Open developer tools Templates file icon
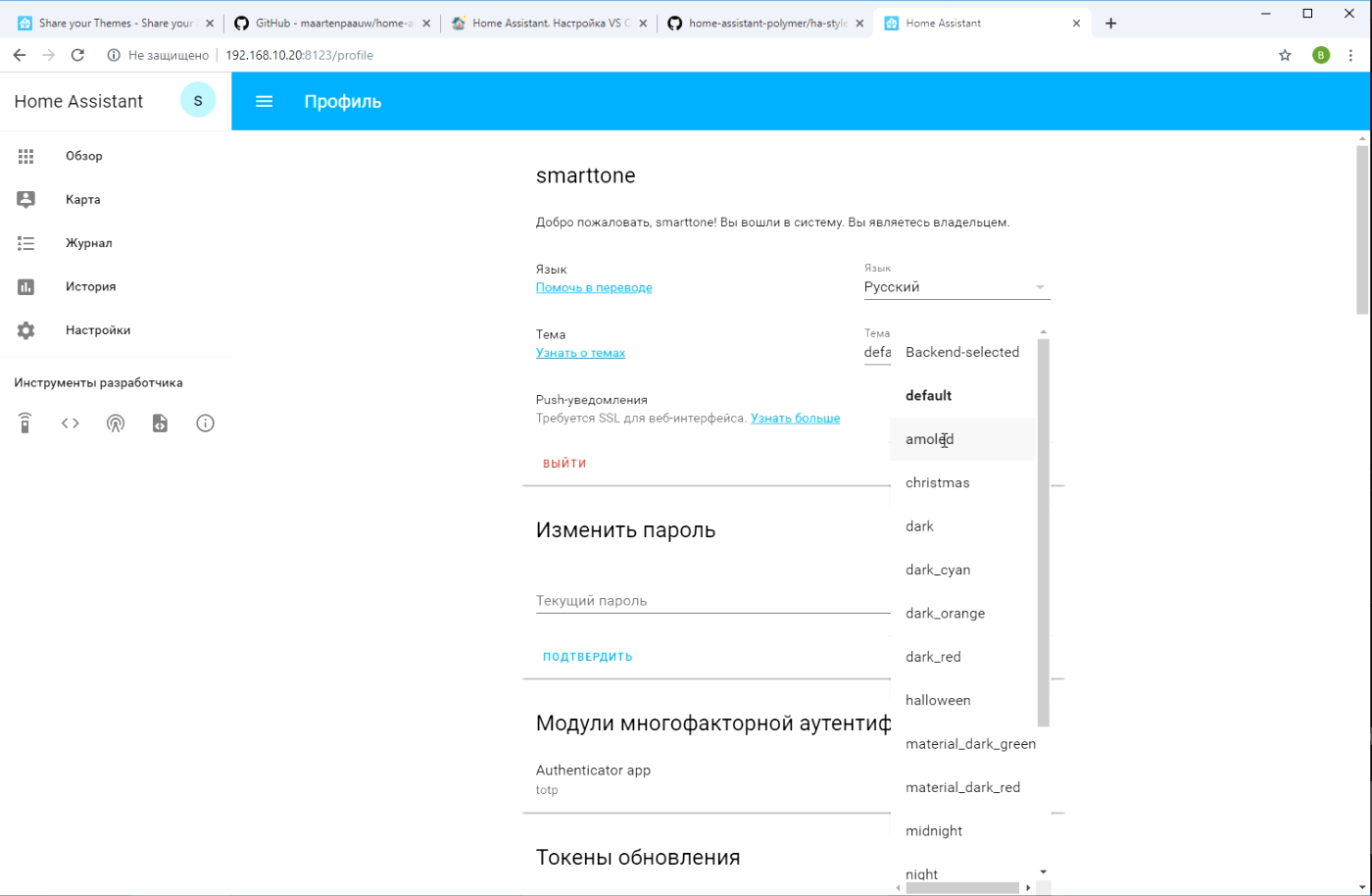This screenshot has height=896, width=1372. 160,423
